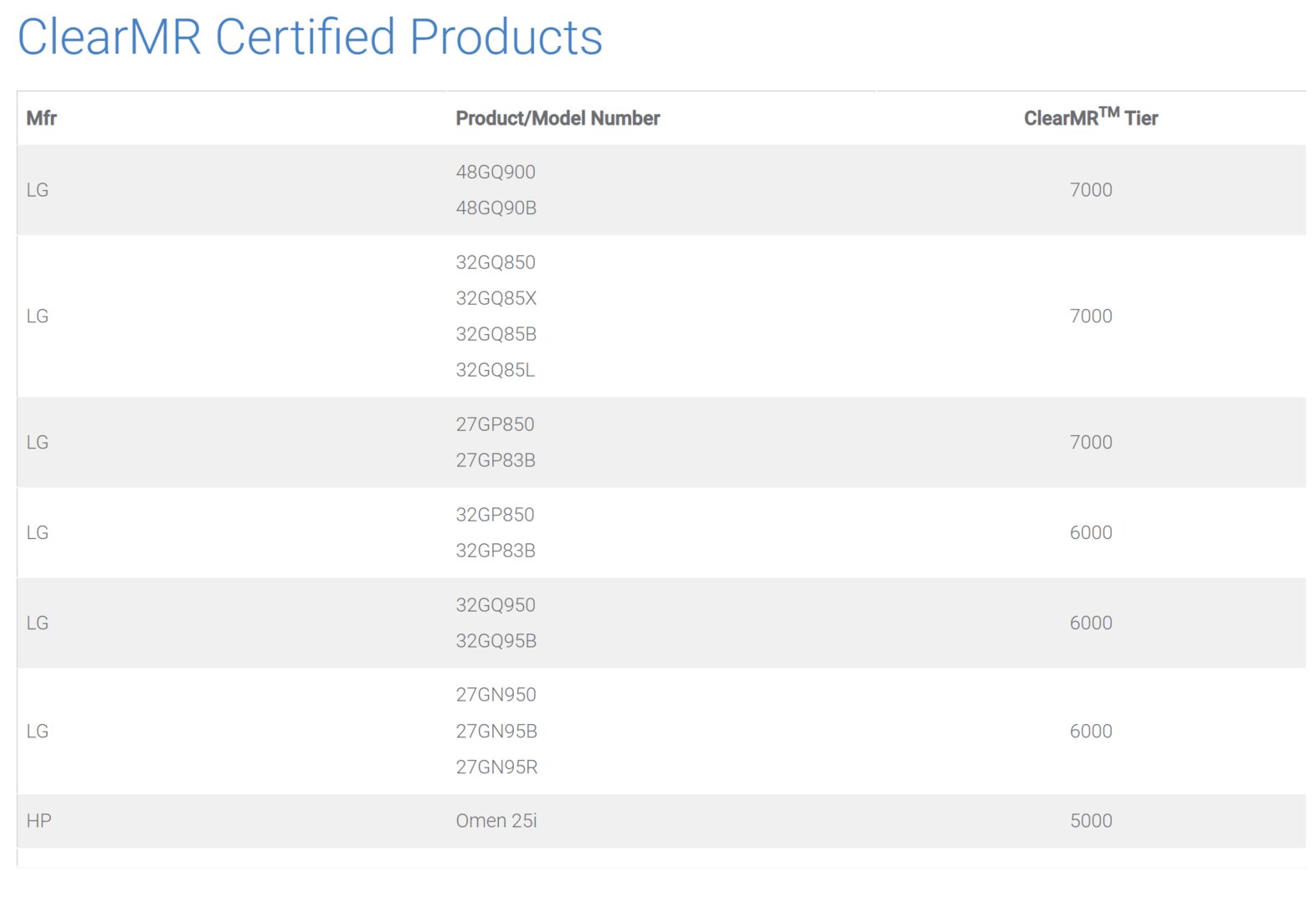The width and height of the screenshot is (1316, 904).
Task: Select model 27GN95R
Action: [497, 768]
